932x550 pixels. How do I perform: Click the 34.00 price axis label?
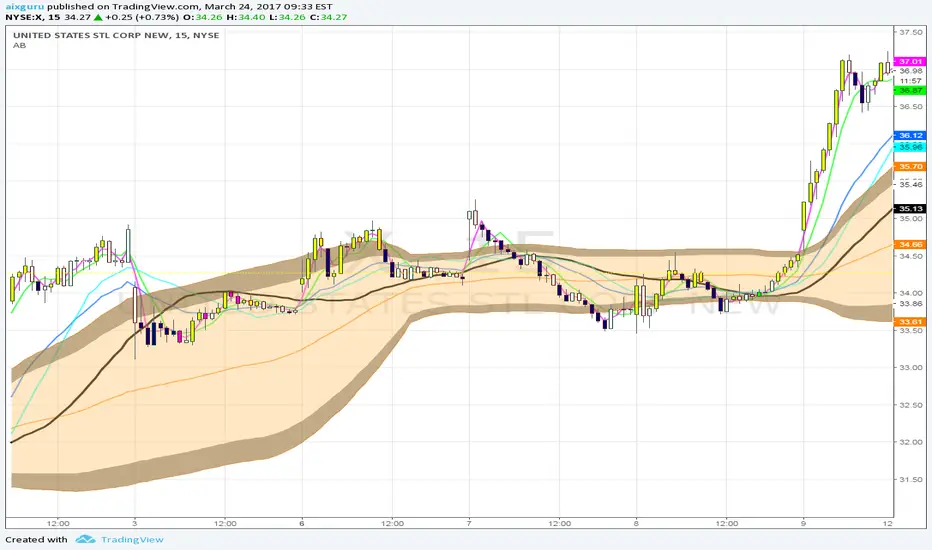(911, 293)
